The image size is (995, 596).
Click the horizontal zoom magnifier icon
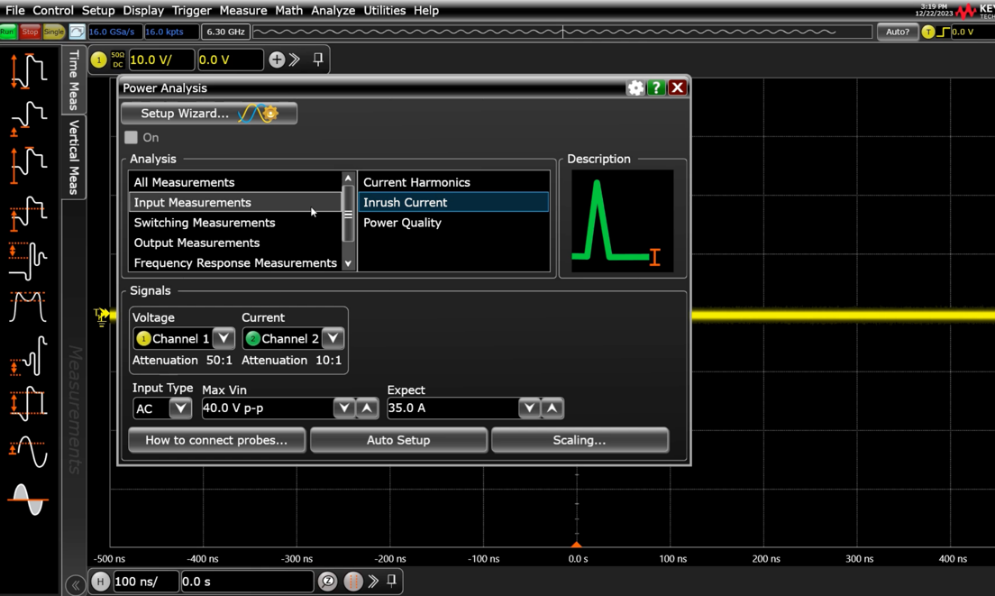327,581
